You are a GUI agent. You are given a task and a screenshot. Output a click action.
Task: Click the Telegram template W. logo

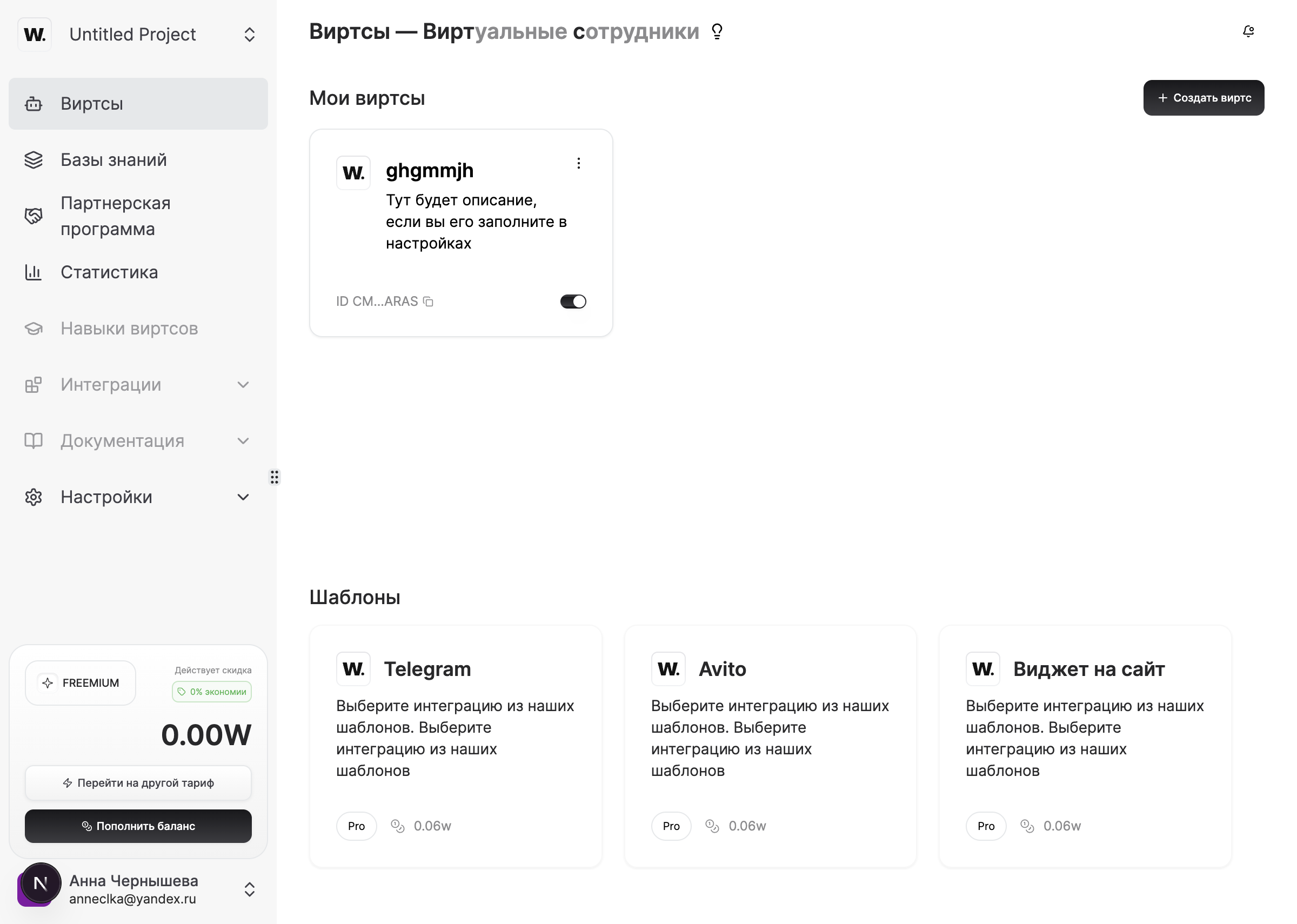coord(353,668)
